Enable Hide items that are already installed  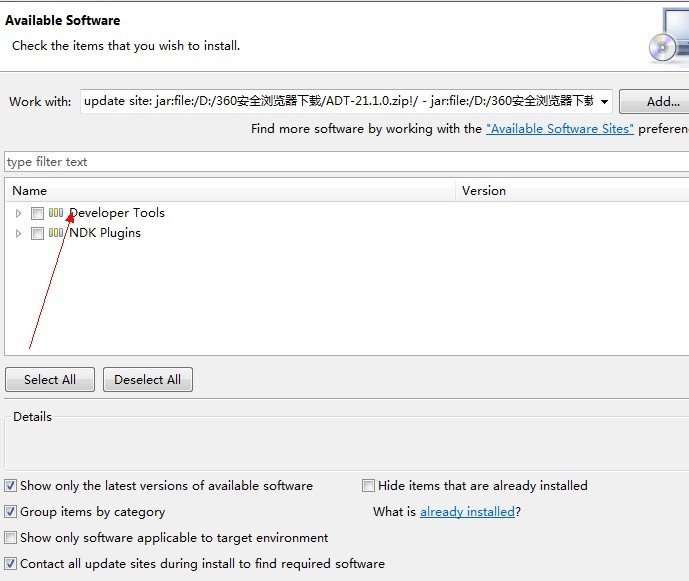pos(369,486)
